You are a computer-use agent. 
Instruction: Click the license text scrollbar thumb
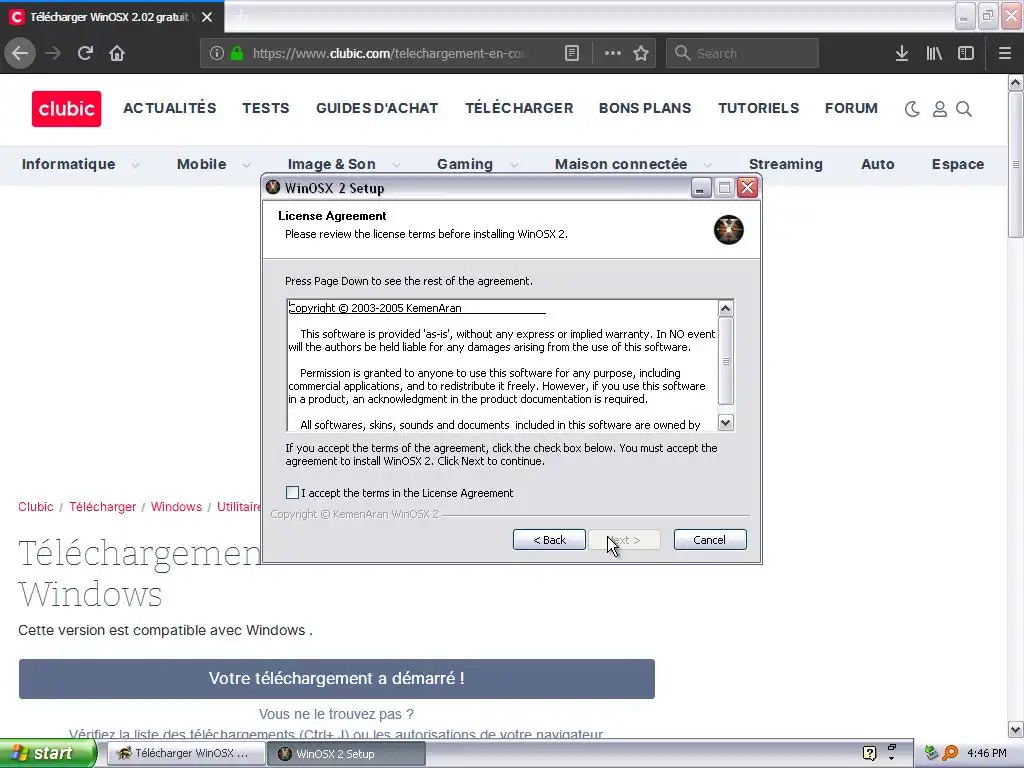point(726,361)
